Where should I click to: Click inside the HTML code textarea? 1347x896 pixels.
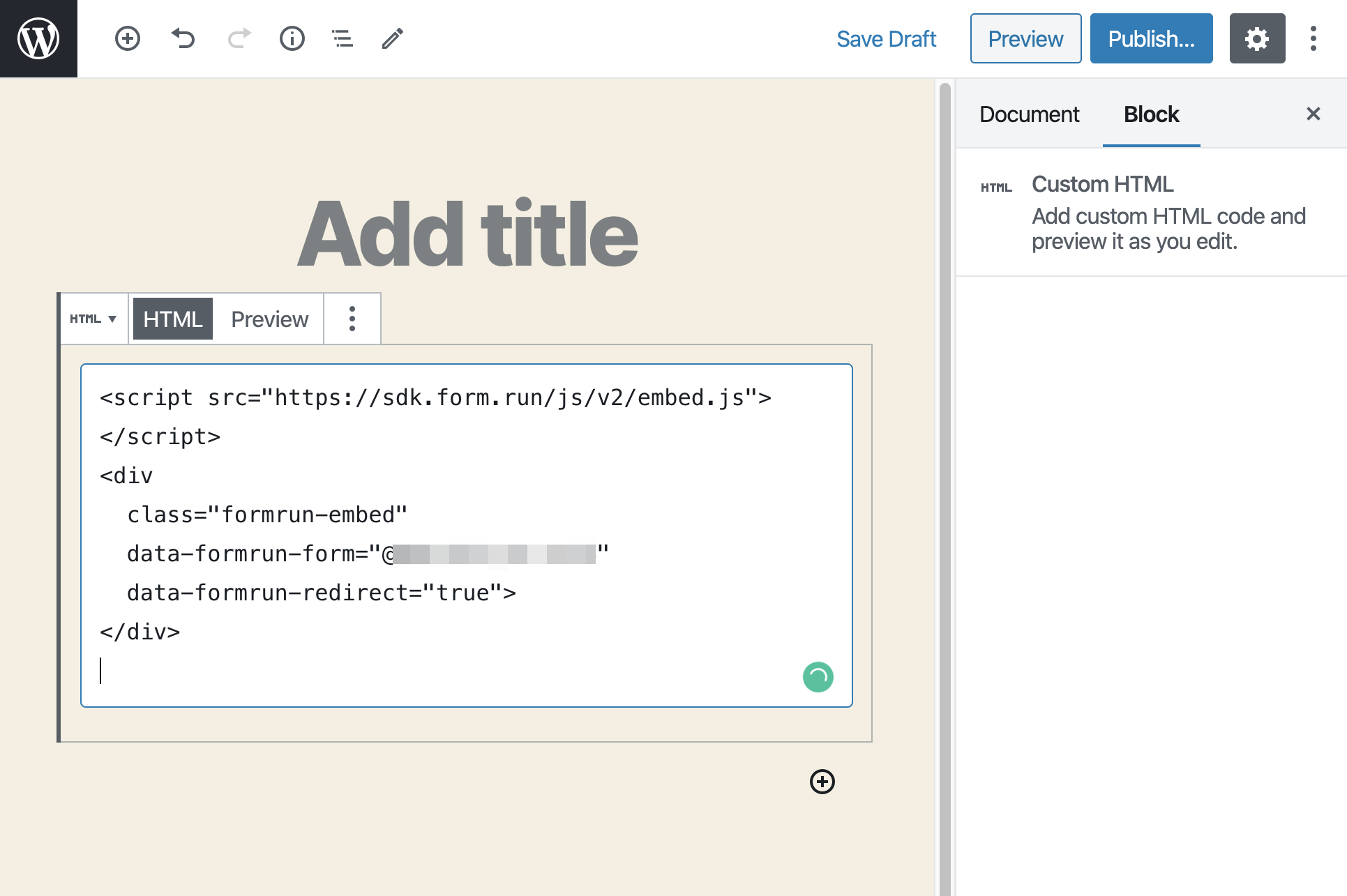tap(466, 535)
